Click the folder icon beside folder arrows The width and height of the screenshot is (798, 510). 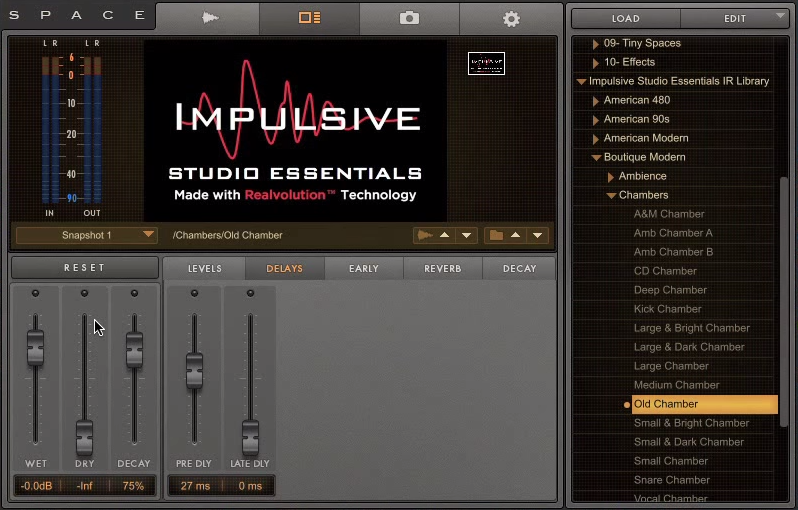[496, 235]
